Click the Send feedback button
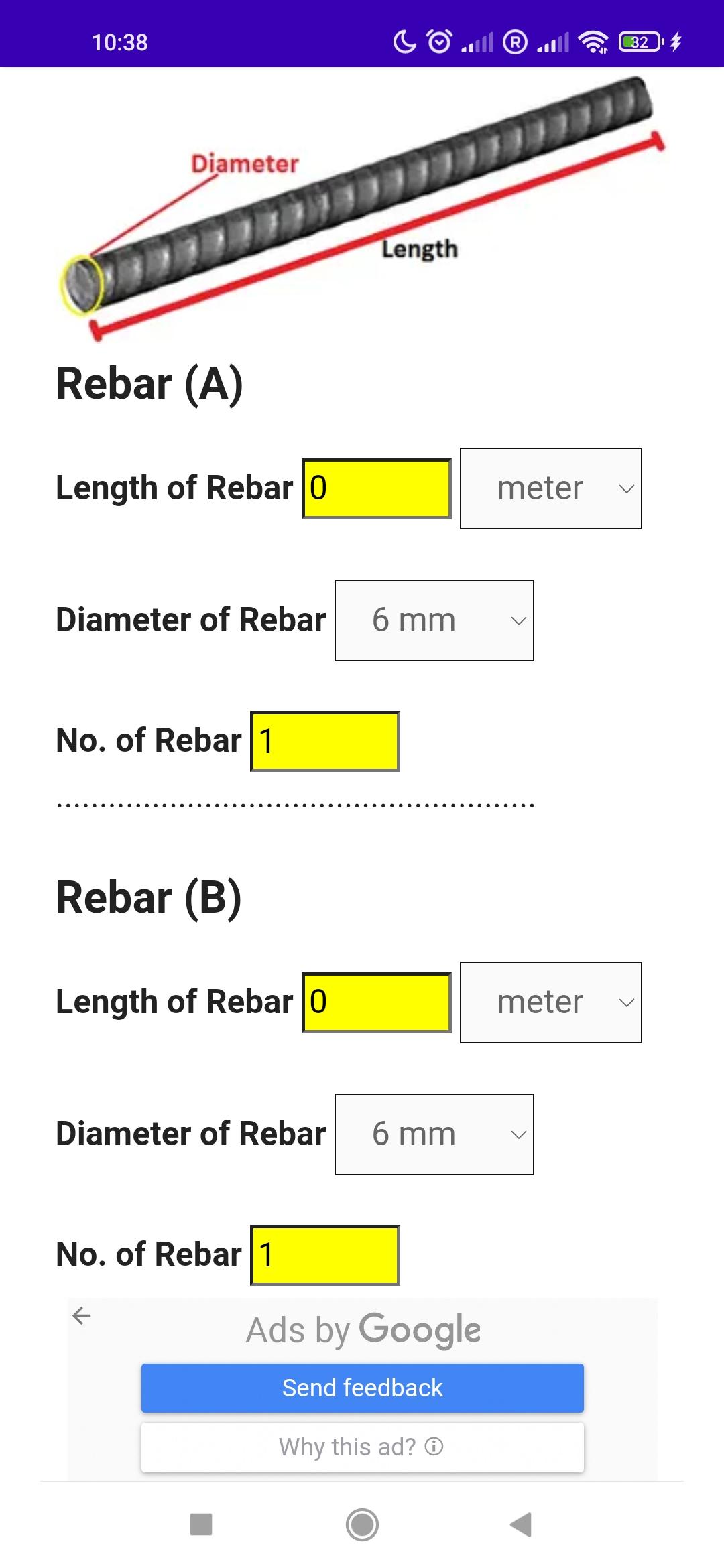The width and height of the screenshot is (724, 1568). coord(363,1388)
